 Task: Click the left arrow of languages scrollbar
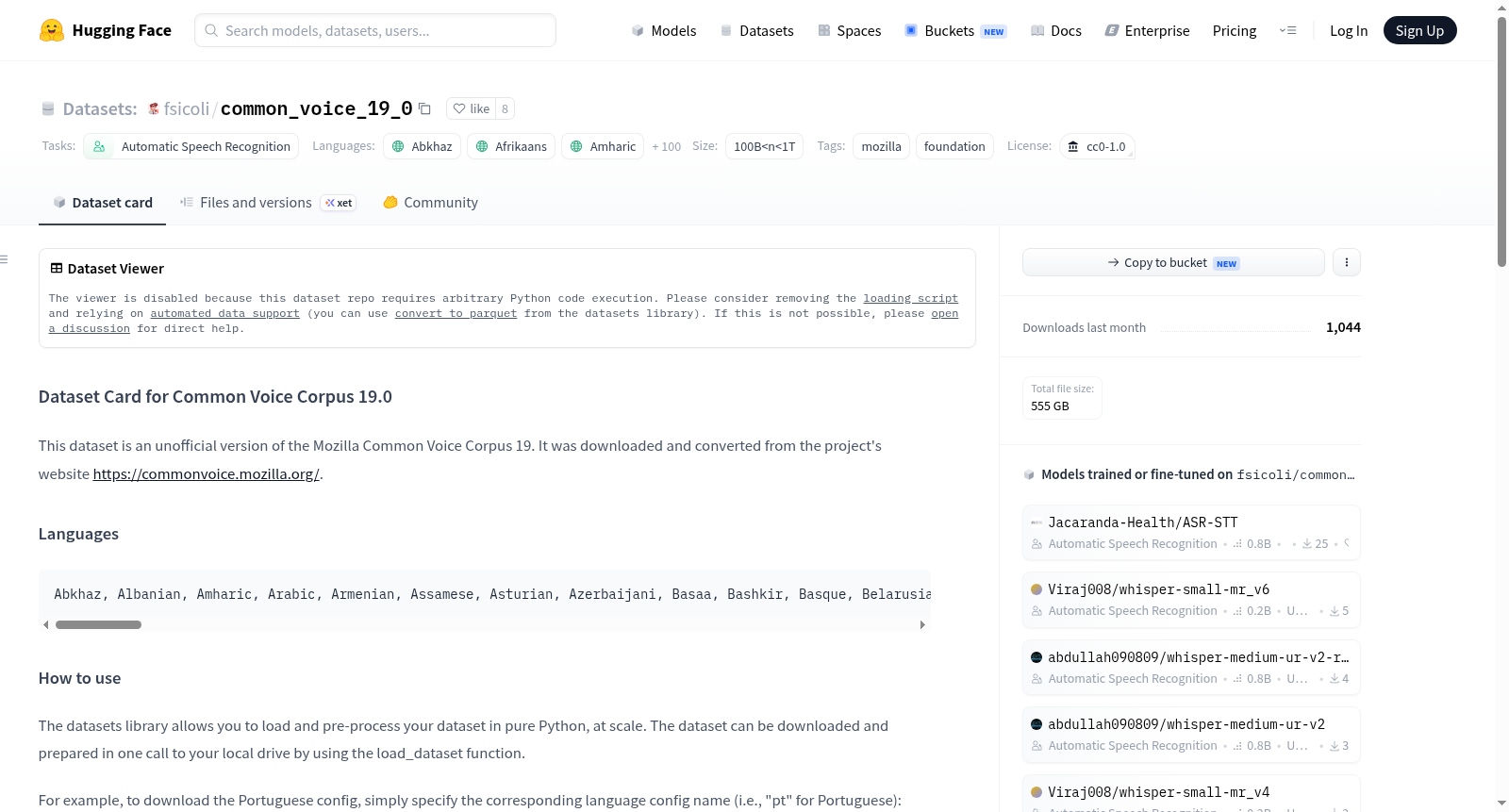[x=45, y=624]
